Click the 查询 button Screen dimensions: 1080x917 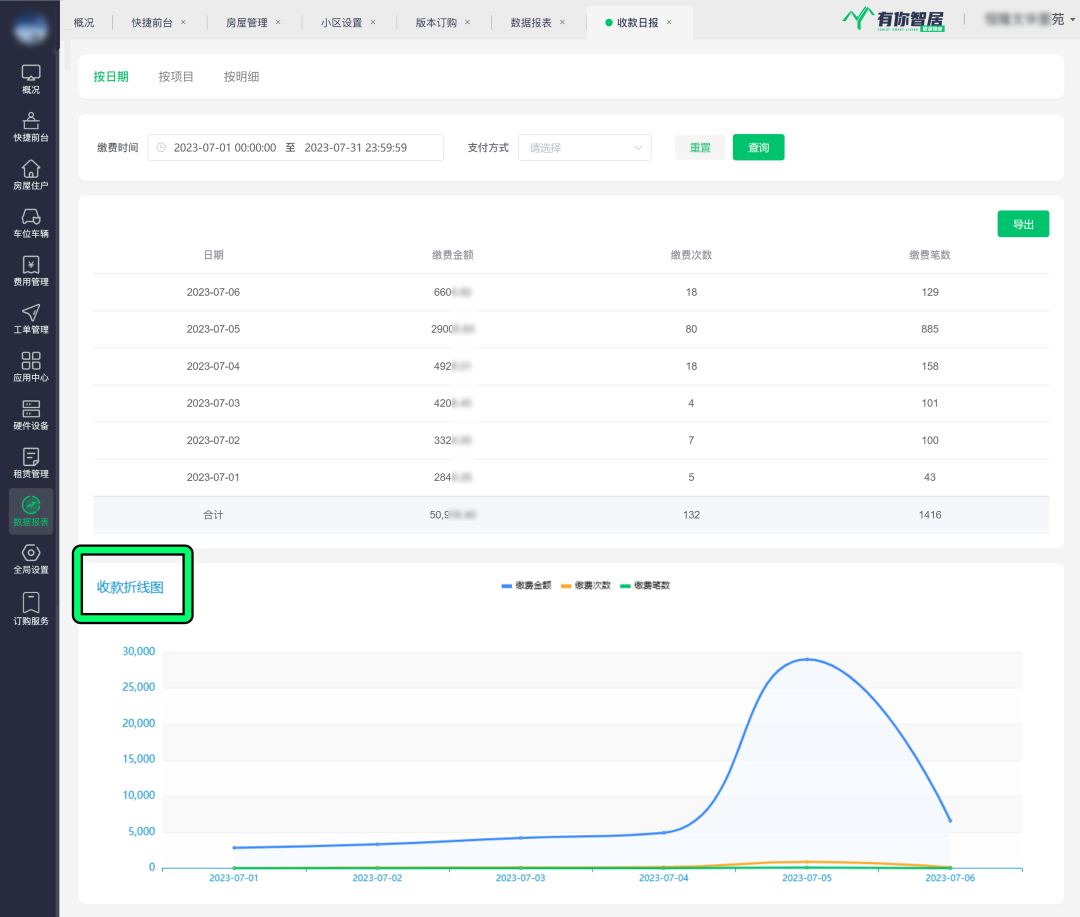(758, 148)
